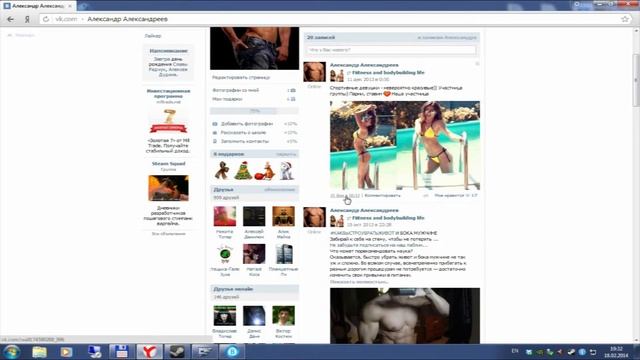The height and width of the screenshot is (360, 640).
Task: Click Все объявления link
Action: tap(169, 234)
